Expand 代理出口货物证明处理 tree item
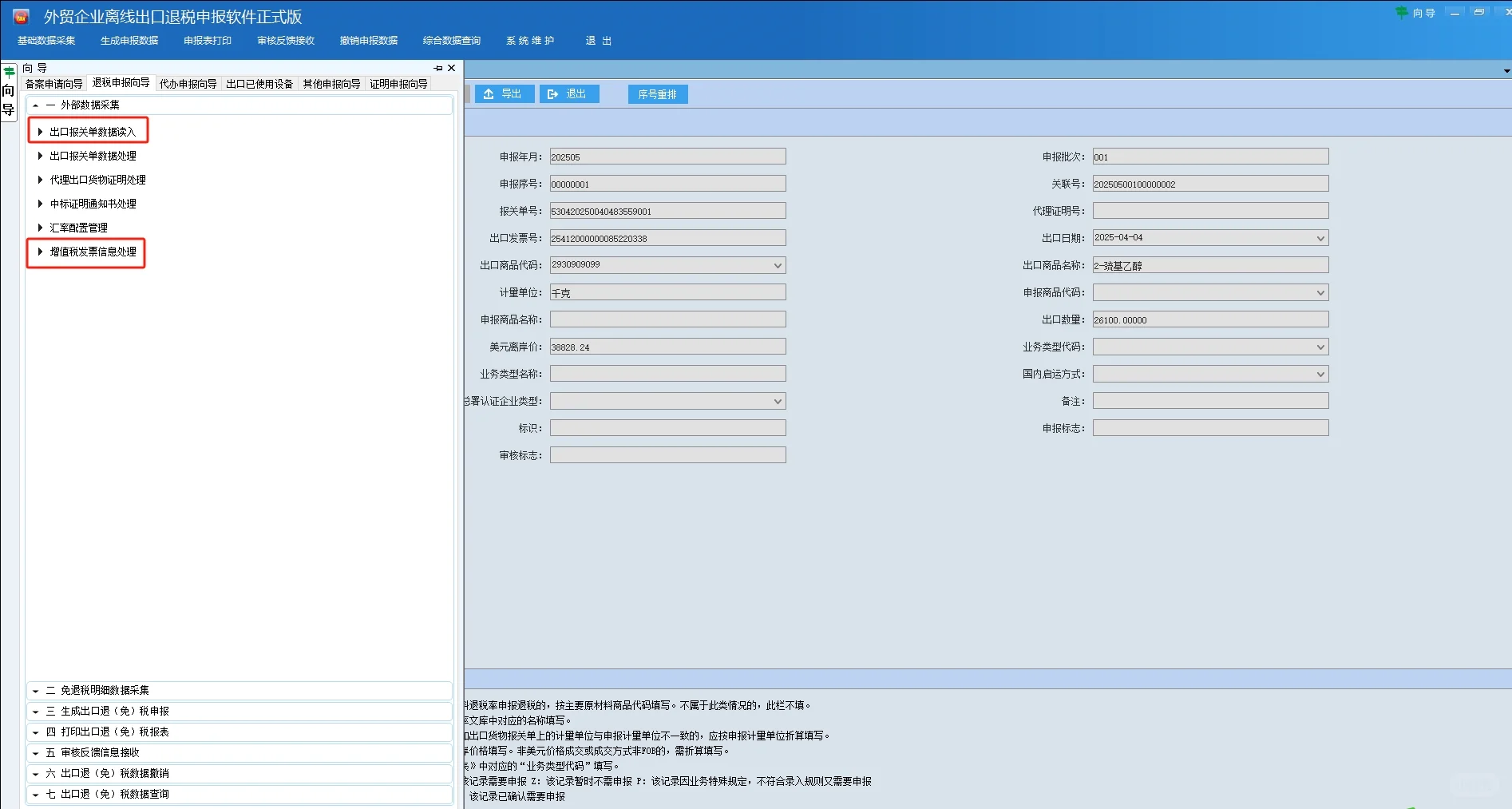This screenshot has width=1512, height=809. point(40,180)
